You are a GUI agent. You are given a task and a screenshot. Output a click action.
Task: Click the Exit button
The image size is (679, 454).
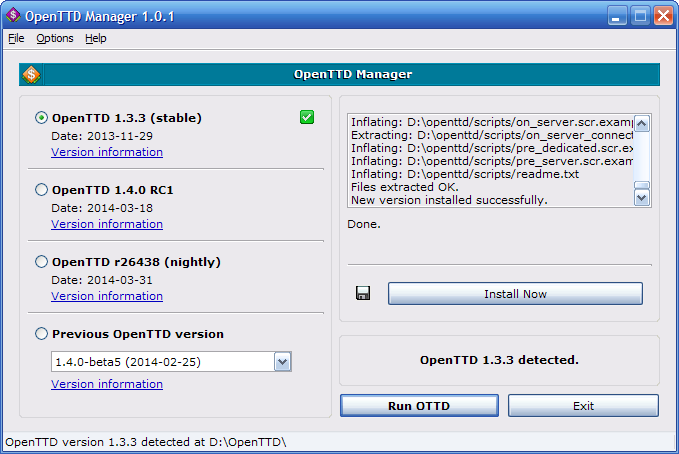coord(583,405)
